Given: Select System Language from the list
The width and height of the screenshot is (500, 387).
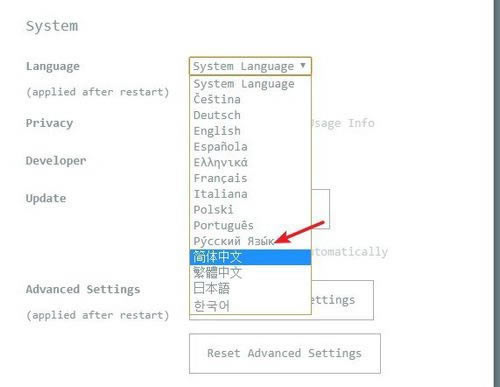Looking at the screenshot, I should coord(250,84).
